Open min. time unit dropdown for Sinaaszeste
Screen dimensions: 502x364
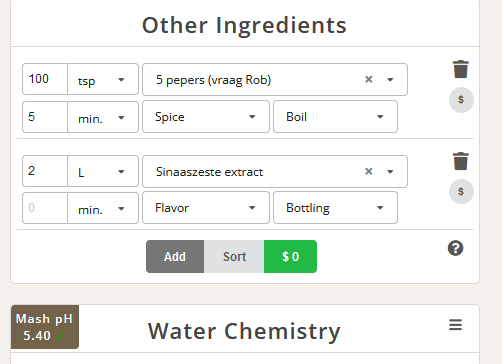coord(103,208)
